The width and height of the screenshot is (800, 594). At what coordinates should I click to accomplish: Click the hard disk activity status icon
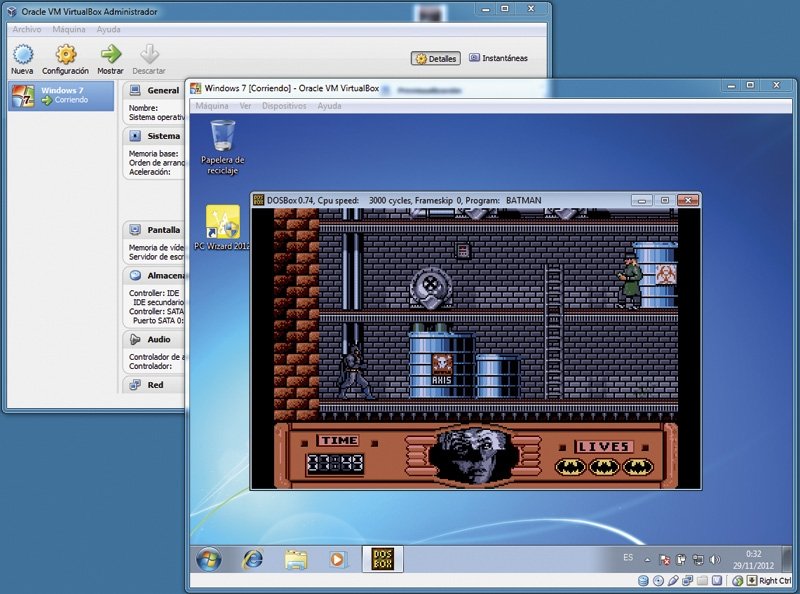[643, 581]
